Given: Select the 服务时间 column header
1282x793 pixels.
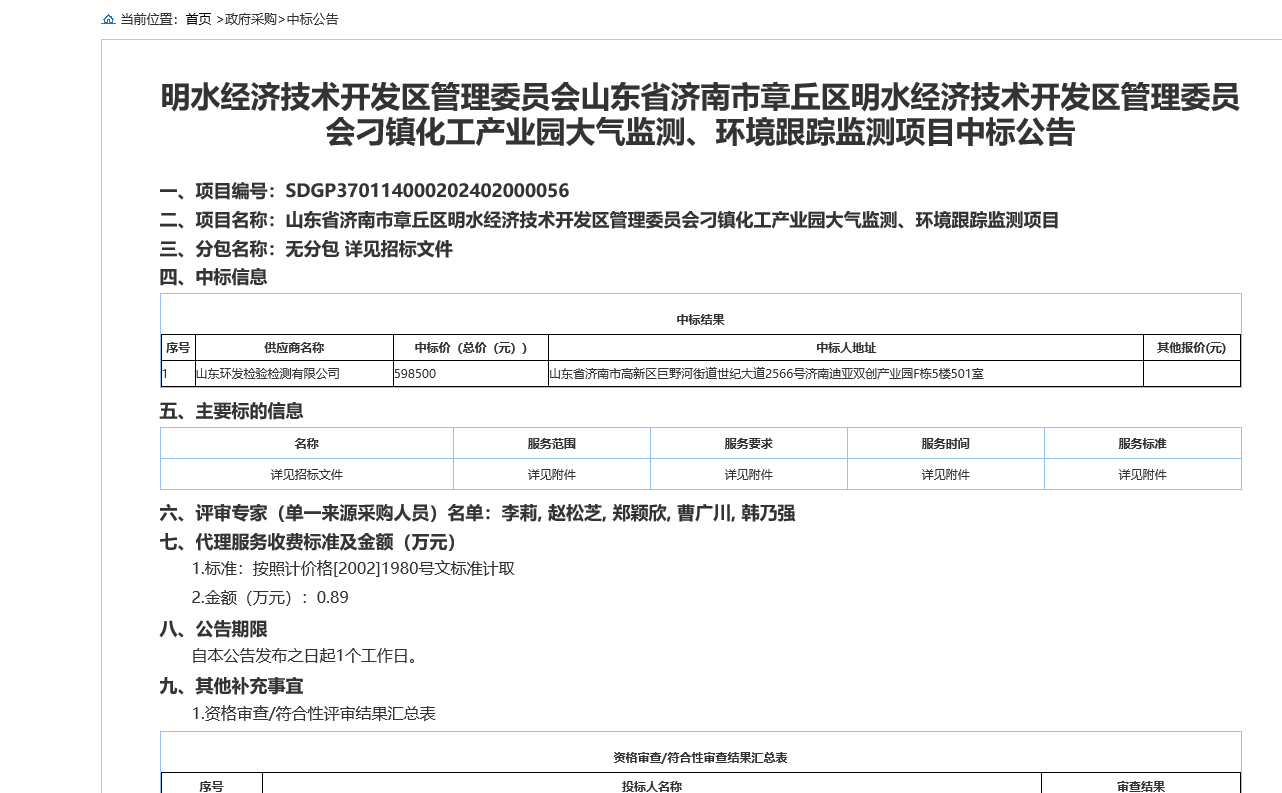Looking at the screenshot, I should (945, 444).
